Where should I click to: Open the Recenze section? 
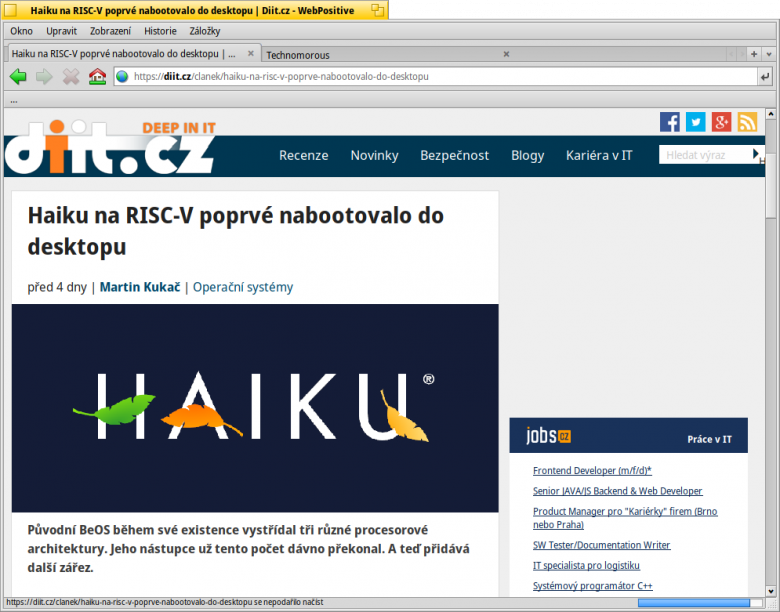(x=303, y=155)
